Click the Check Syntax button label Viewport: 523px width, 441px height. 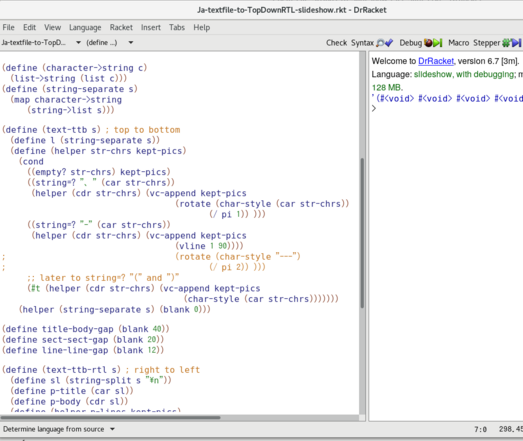click(350, 43)
